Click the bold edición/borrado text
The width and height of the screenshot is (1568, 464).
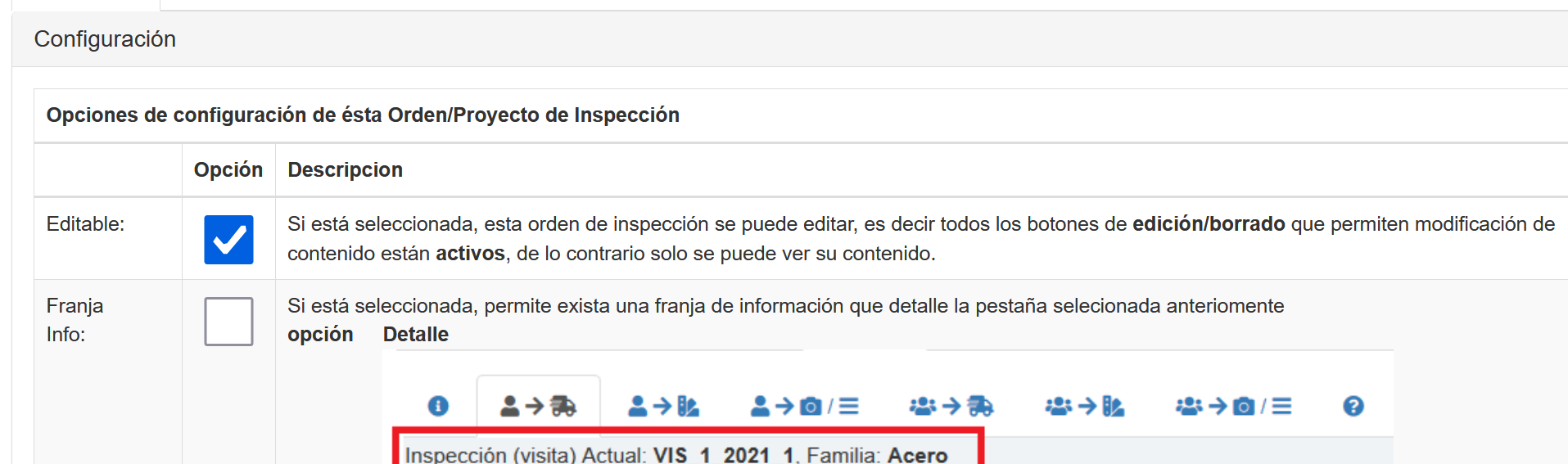(1208, 224)
